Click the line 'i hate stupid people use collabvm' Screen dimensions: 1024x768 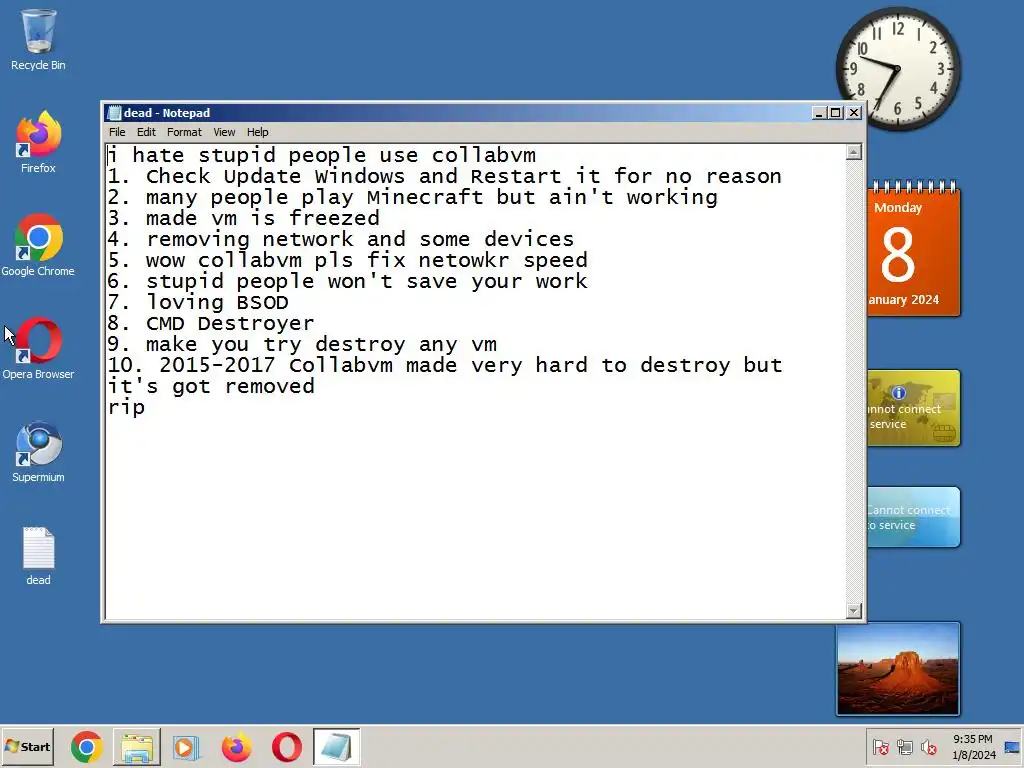pos(322,155)
